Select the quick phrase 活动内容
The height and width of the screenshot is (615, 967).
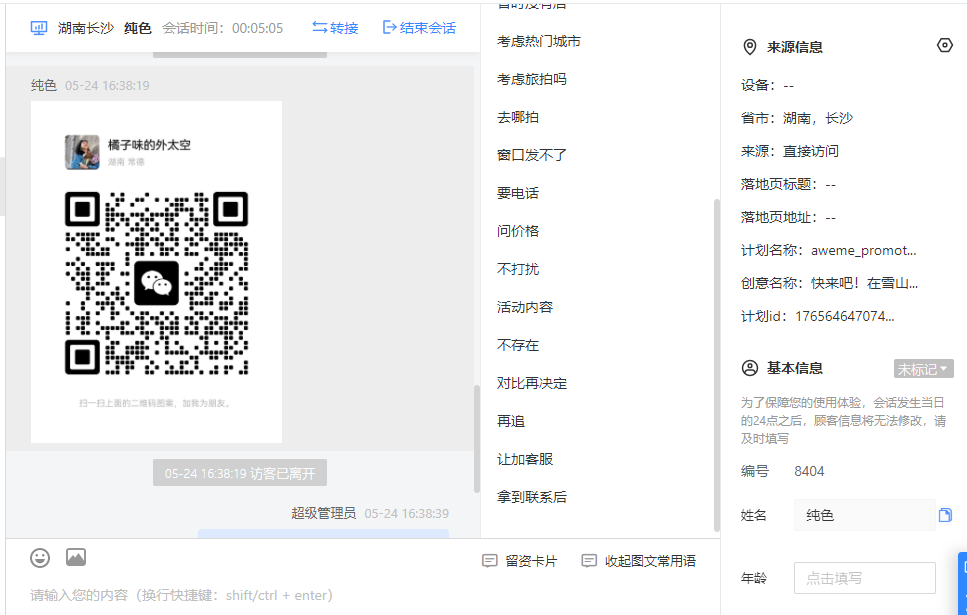click(x=525, y=307)
